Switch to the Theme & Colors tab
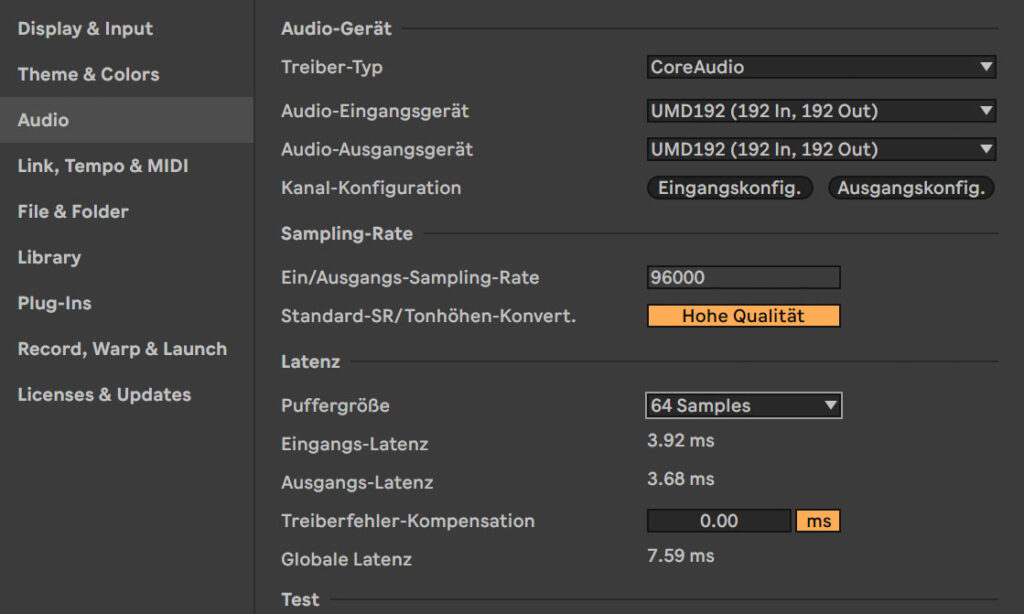 point(88,74)
